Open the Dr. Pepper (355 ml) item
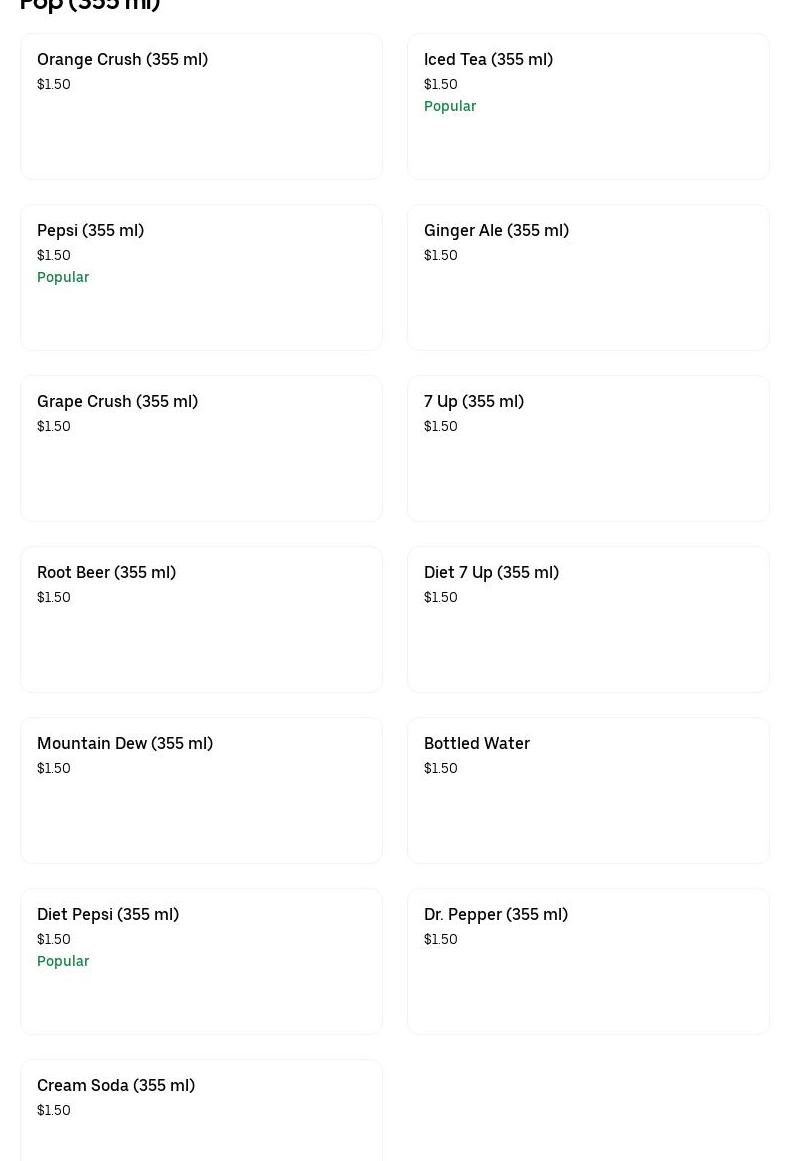Screen dimensions: 804x1161 588,962
